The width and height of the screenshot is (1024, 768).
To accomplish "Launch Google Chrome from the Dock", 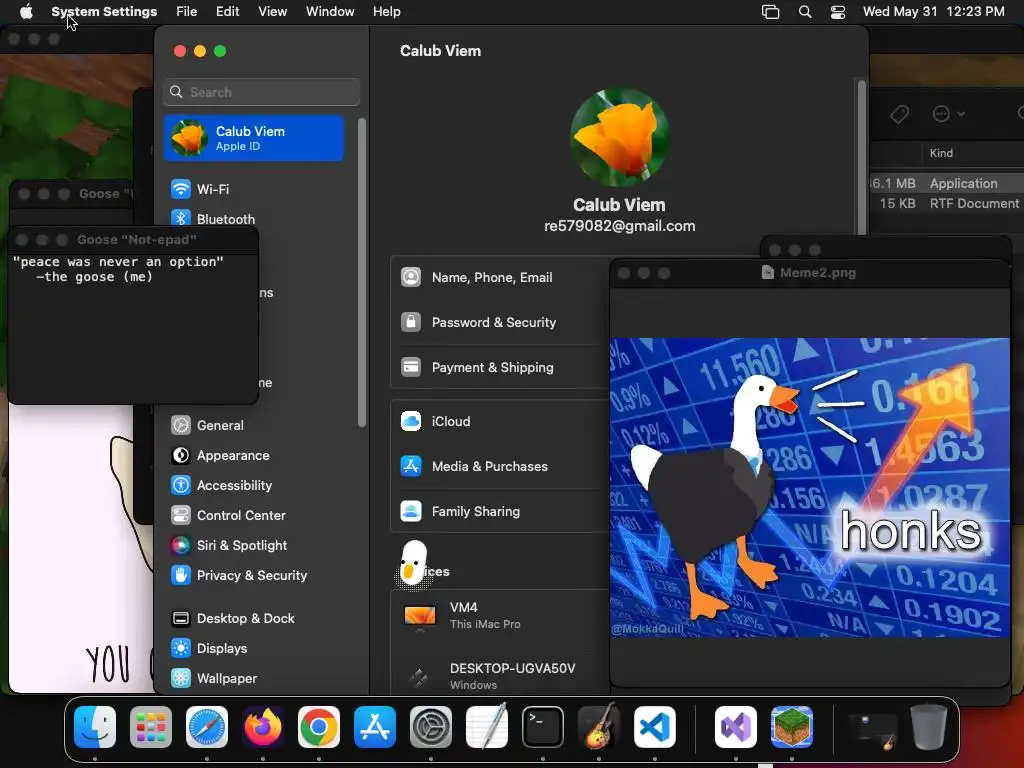I will tap(319, 727).
